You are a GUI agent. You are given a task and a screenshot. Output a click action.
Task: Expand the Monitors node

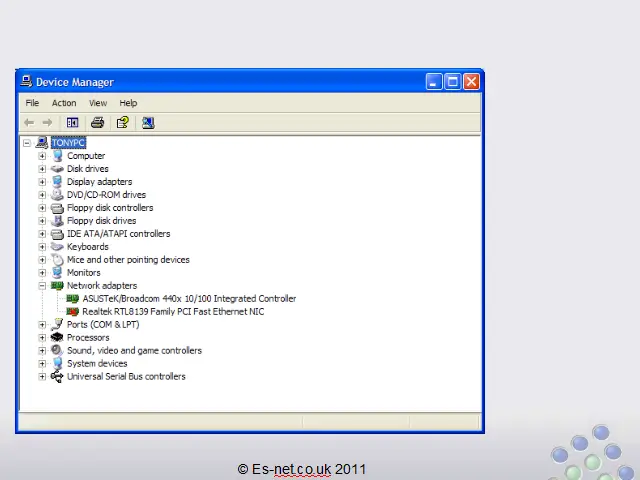point(42,273)
